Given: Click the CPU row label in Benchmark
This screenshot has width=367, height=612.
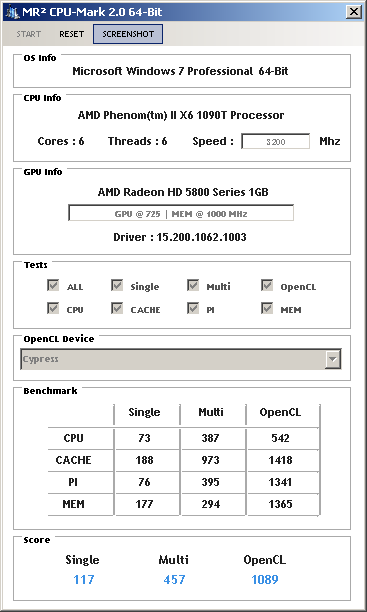Looking at the screenshot, I should [73, 438].
